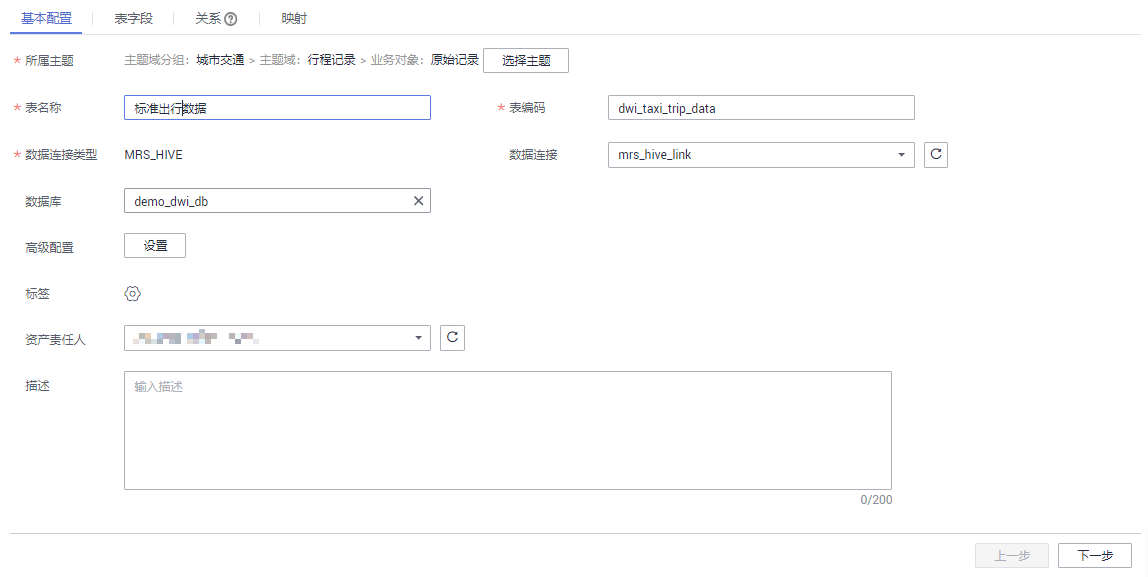This screenshot has height=577, width=1148.
Task: Click the 上一步 previous-step button
Action: click(x=1011, y=556)
